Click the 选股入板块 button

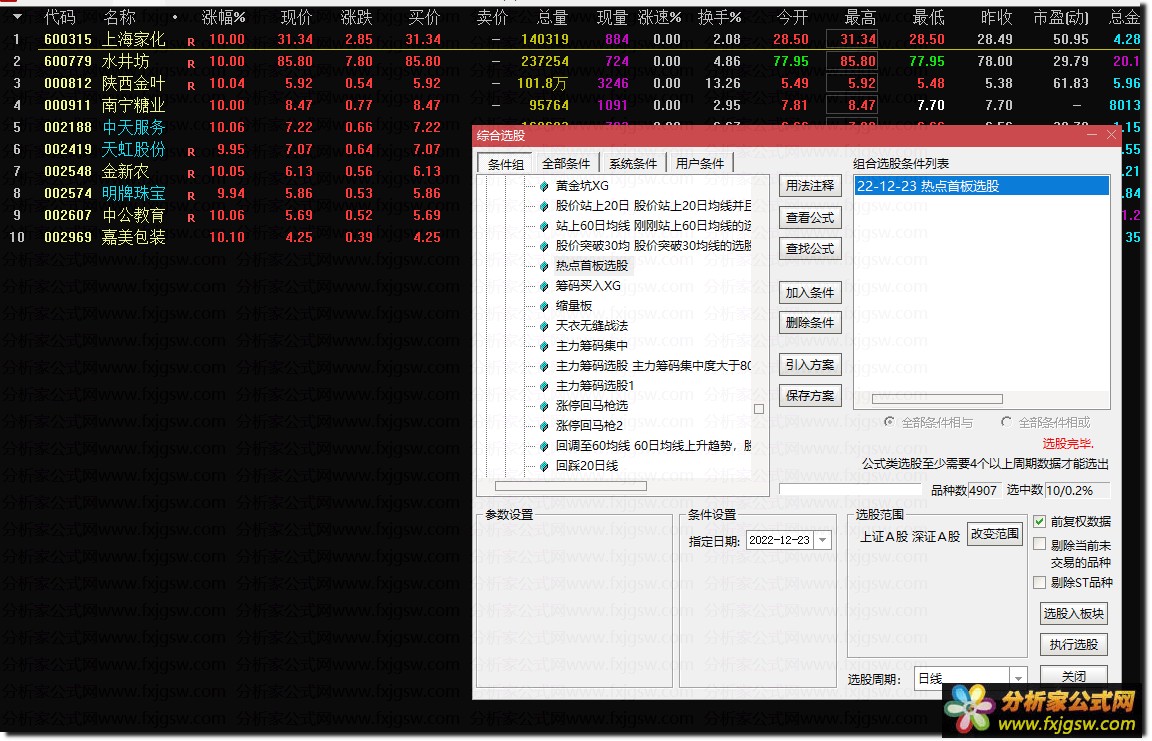click(x=1073, y=613)
